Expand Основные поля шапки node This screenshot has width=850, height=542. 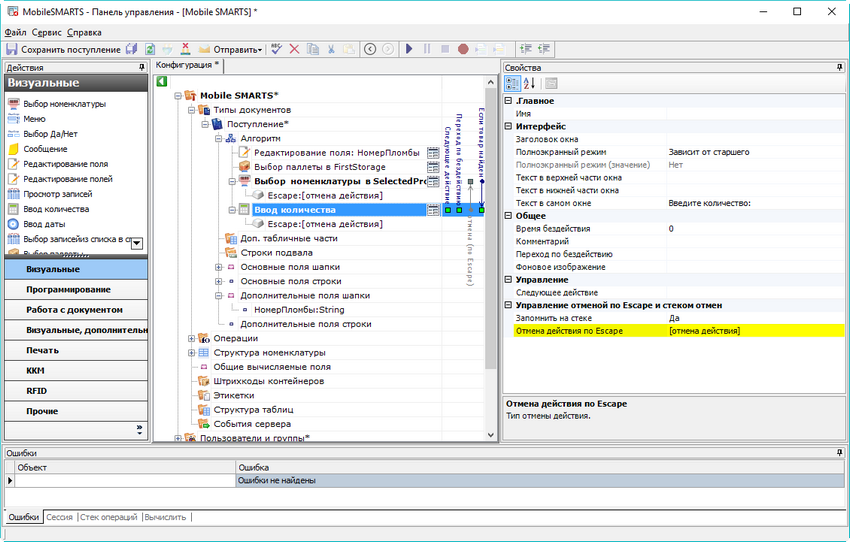[218, 267]
